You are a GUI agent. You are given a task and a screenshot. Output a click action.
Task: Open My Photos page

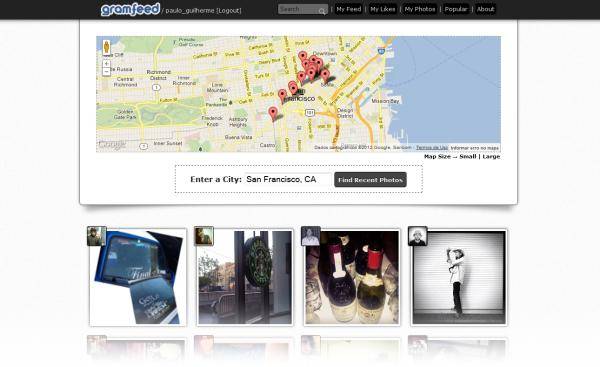pos(420,9)
